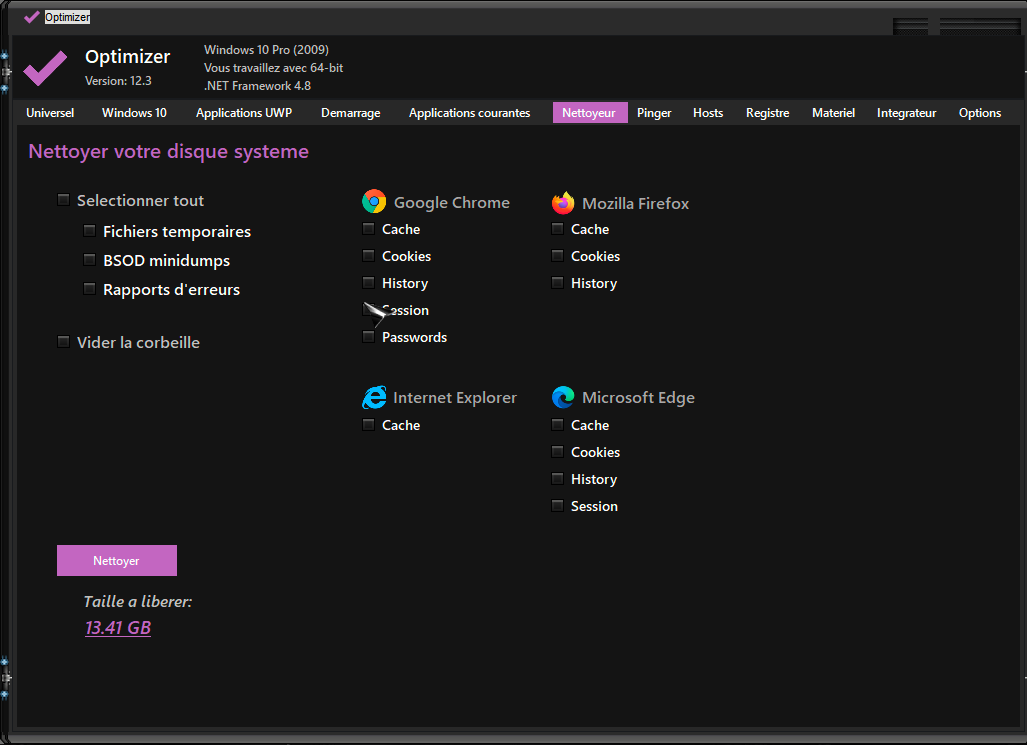The height and width of the screenshot is (745, 1027).
Task: Click the Google Chrome logo icon
Action: 374,202
